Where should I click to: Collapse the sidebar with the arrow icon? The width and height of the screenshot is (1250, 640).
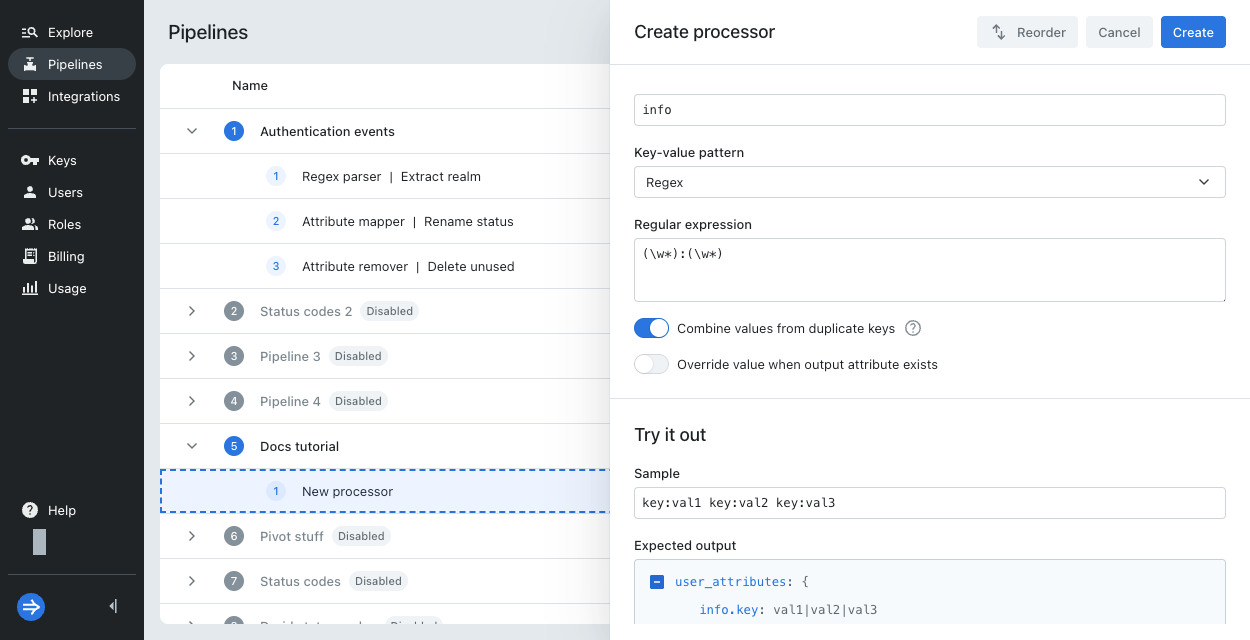(x=113, y=606)
